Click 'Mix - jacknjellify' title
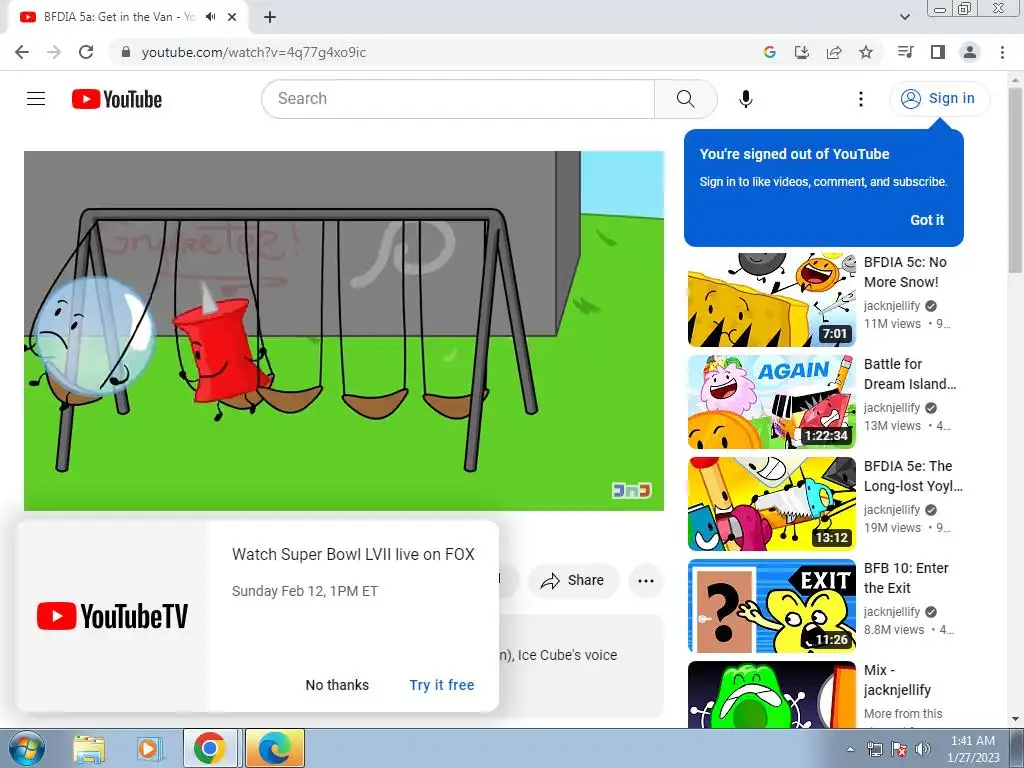This screenshot has height=768, width=1024. pos(897,680)
